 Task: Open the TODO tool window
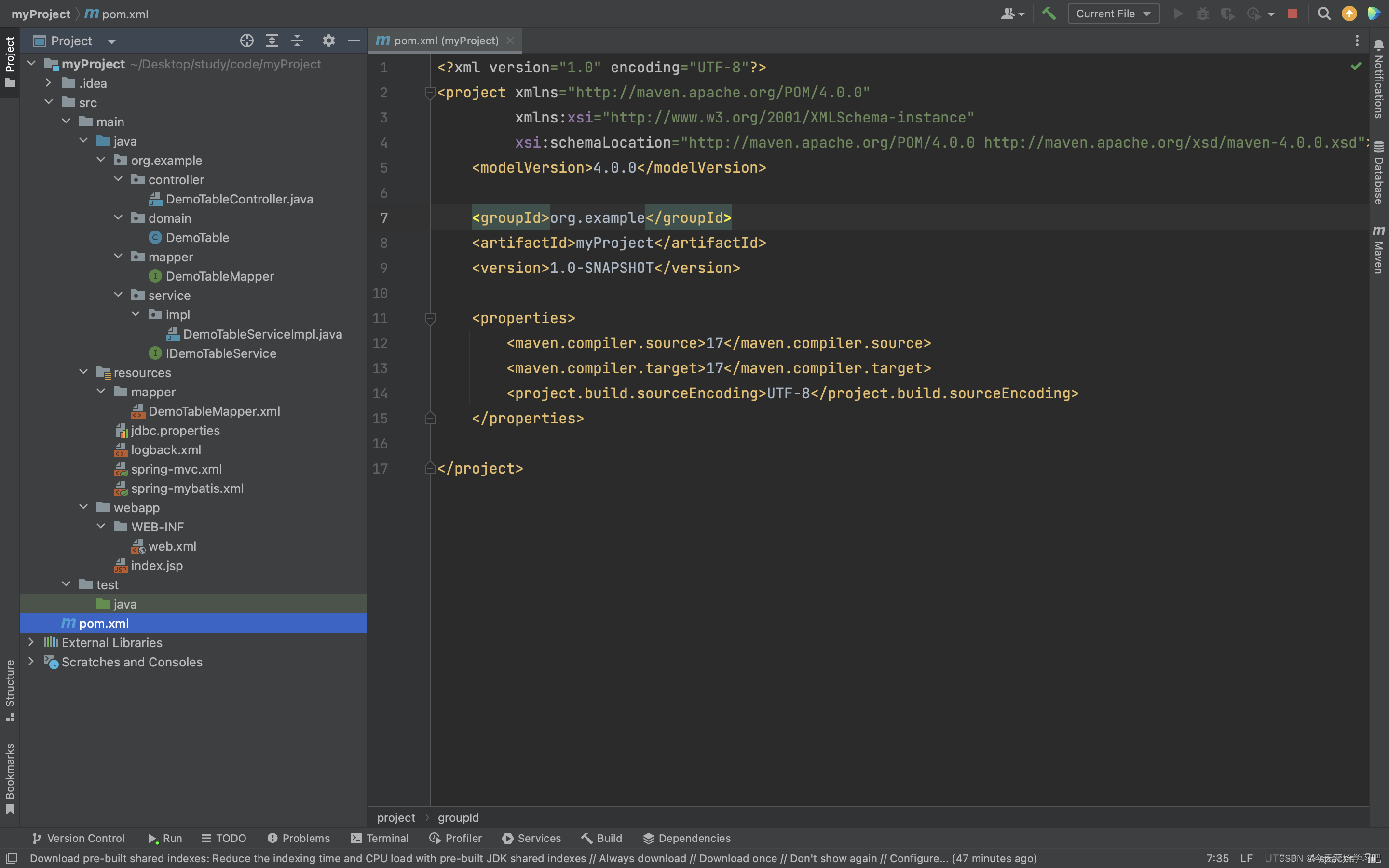pos(224,838)
